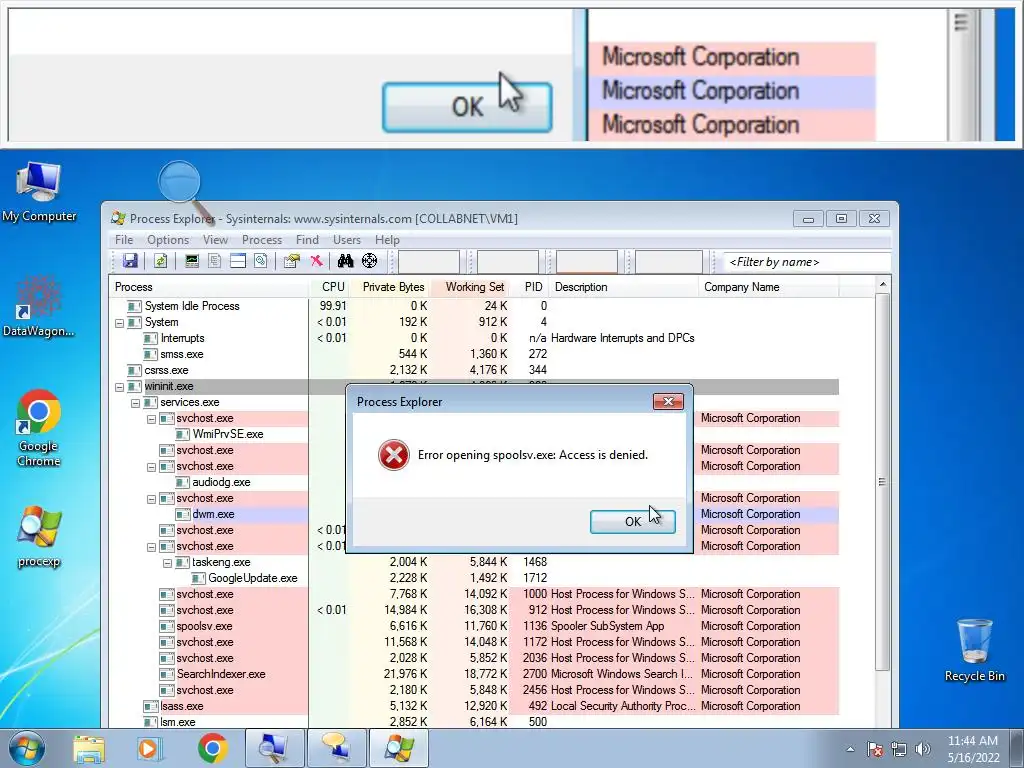Click OK in the error dialog
Viewport: 1024px width, 768px height.
tap(632, 522)
